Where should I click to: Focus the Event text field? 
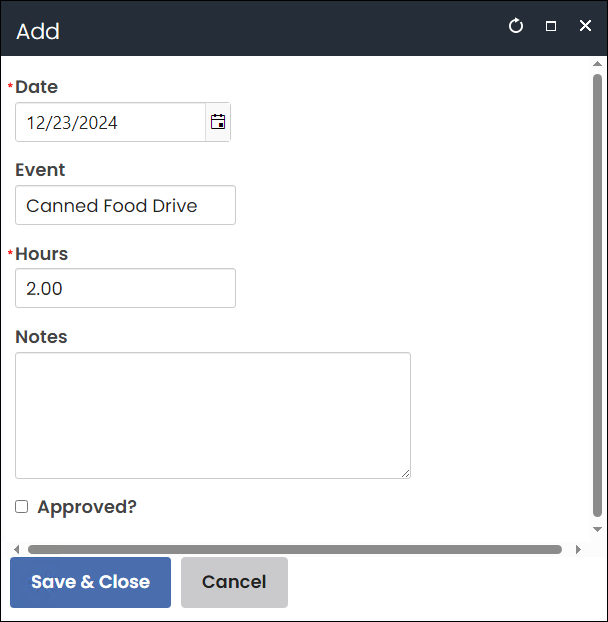click(x=125, y=205)
